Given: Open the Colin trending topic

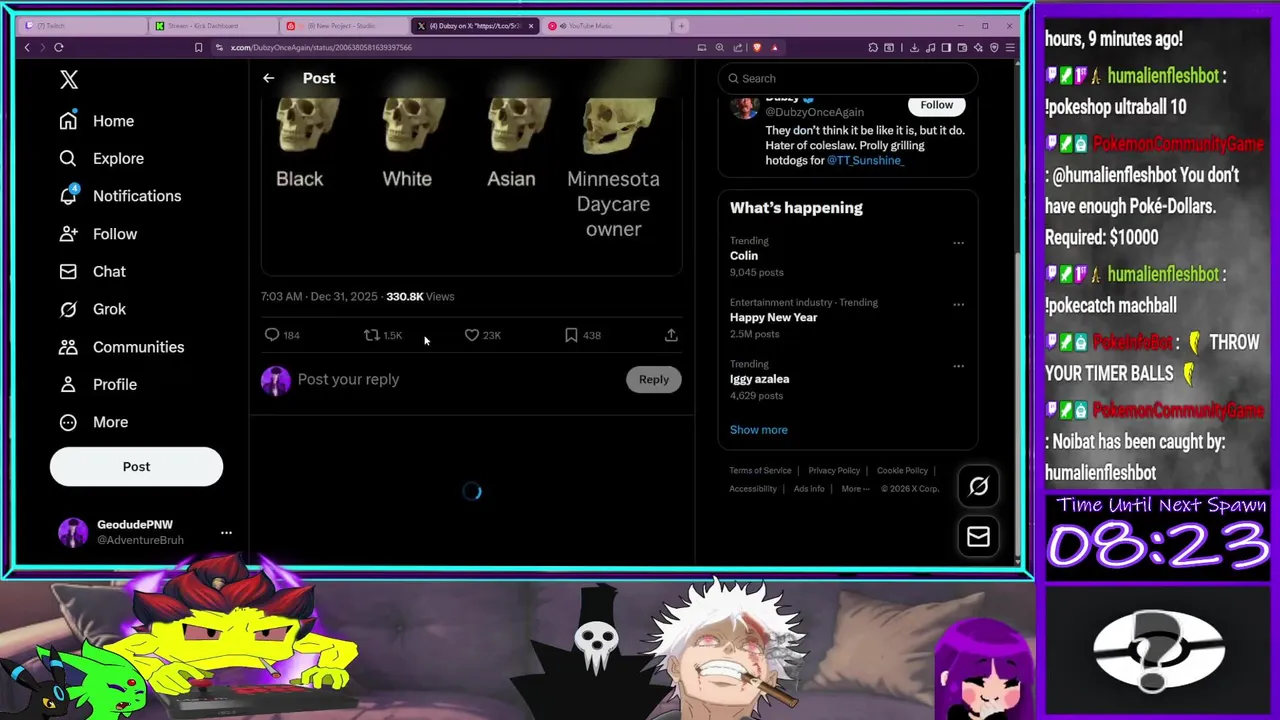Looking at the screenshot, I should click(744, 256).
